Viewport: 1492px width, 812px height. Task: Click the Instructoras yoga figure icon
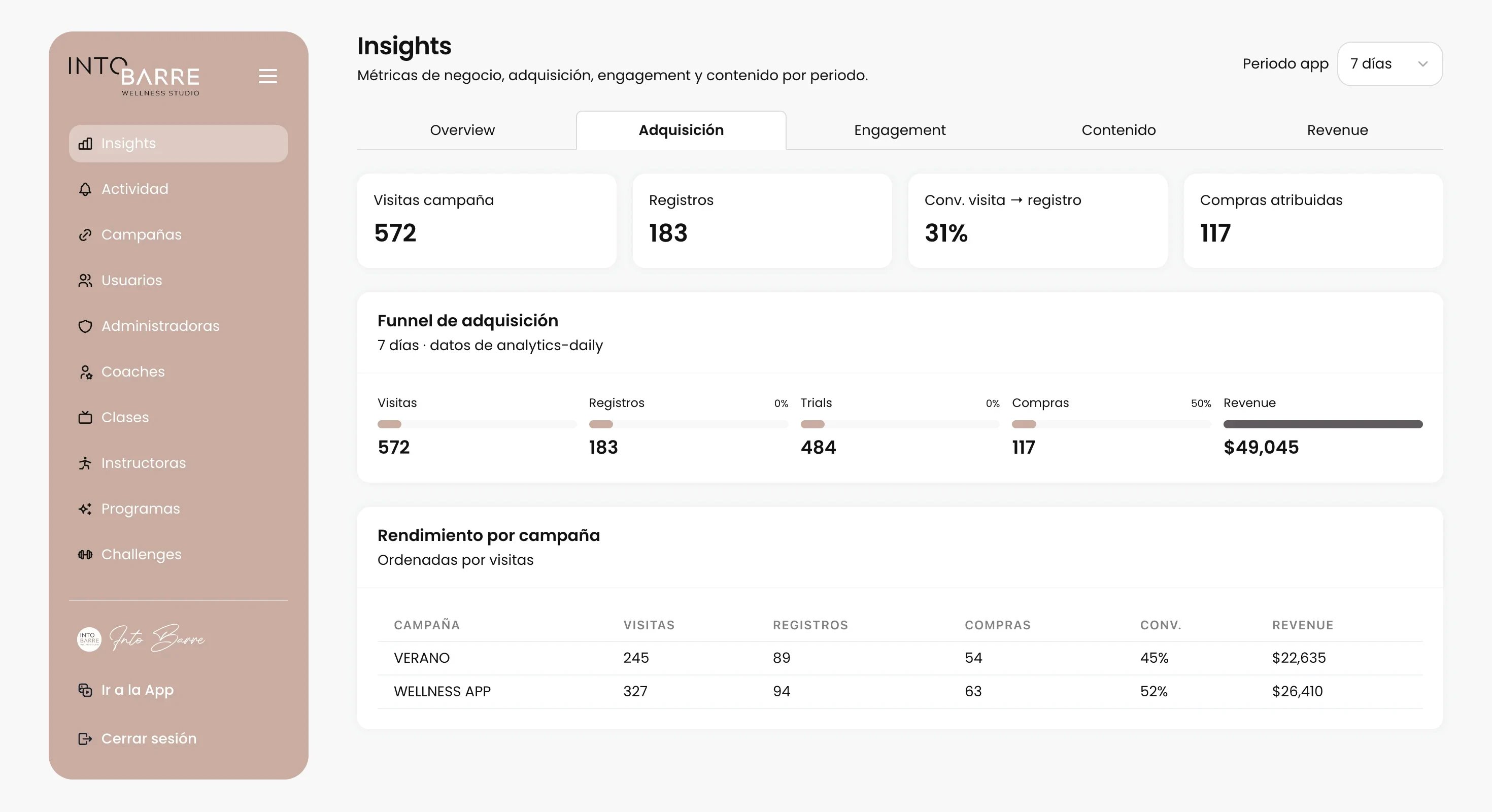coord(85,463)
